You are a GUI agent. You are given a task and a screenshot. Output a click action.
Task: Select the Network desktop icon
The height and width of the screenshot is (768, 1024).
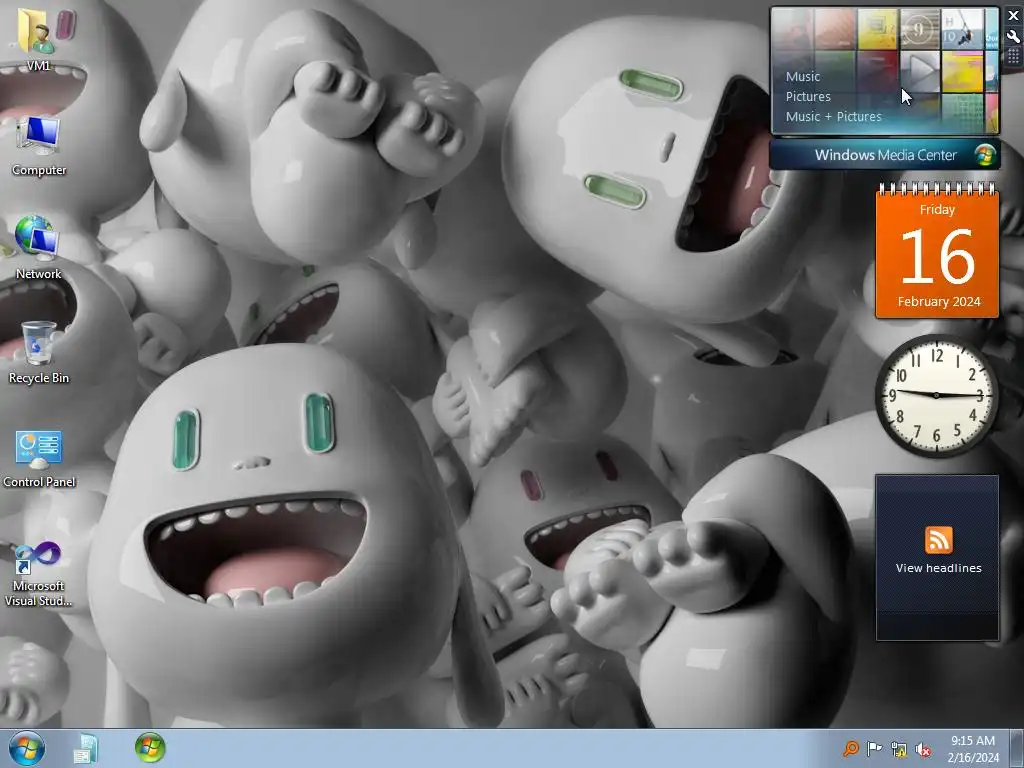point(38,248)
